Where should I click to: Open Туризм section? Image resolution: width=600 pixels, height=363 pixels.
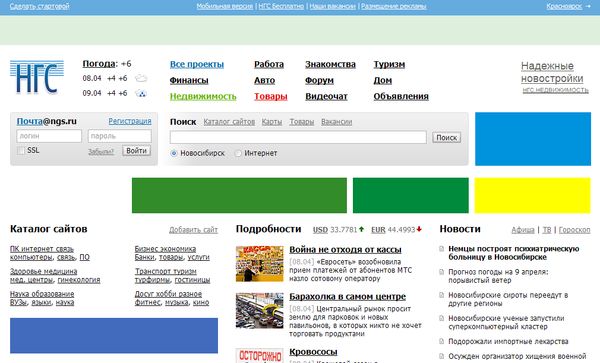(389, 64)
